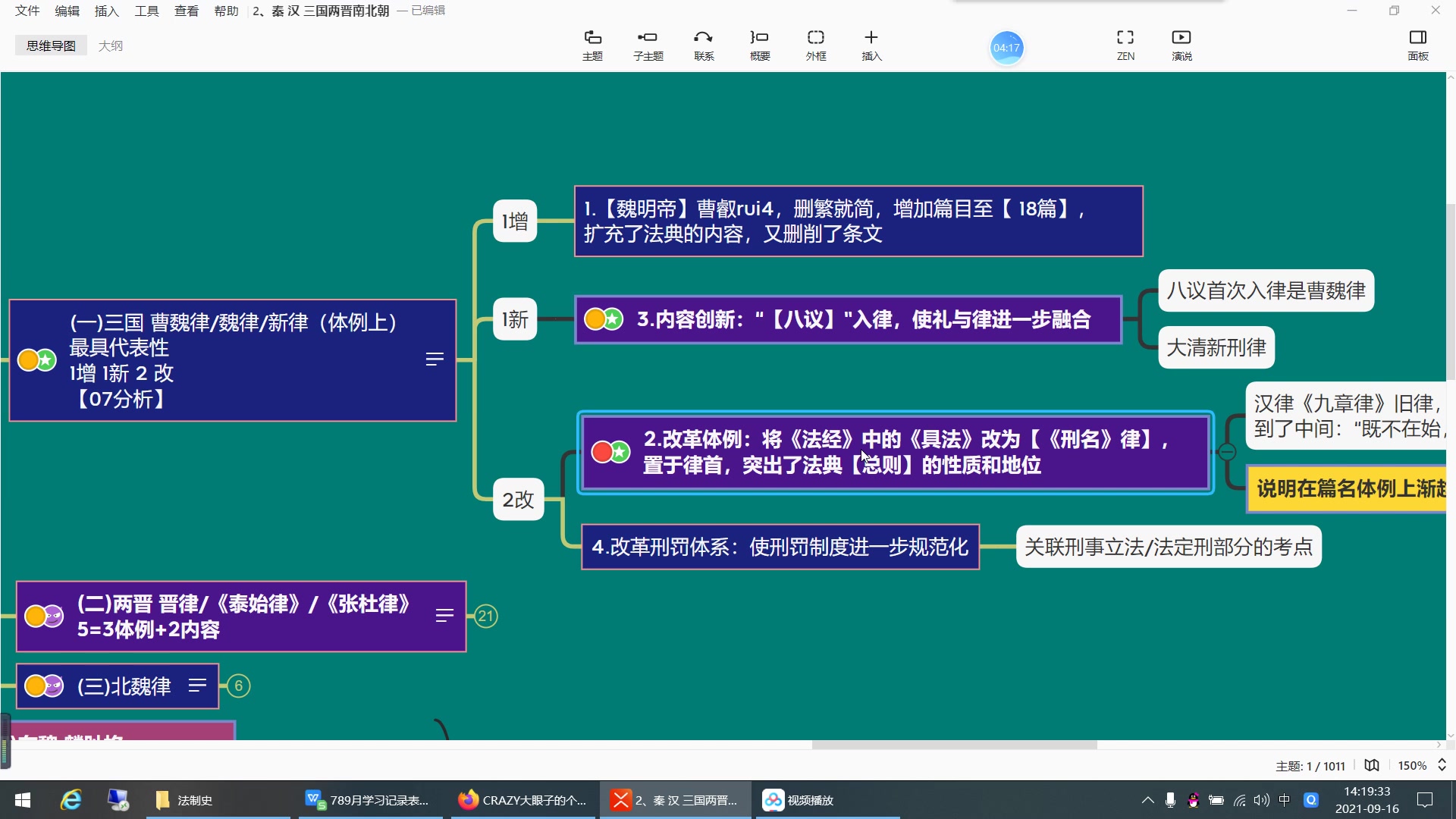Viewport: 1456px width, 819px height.
Task: Click purple face marker on 两晋 topic
Action: click(53, 616)
